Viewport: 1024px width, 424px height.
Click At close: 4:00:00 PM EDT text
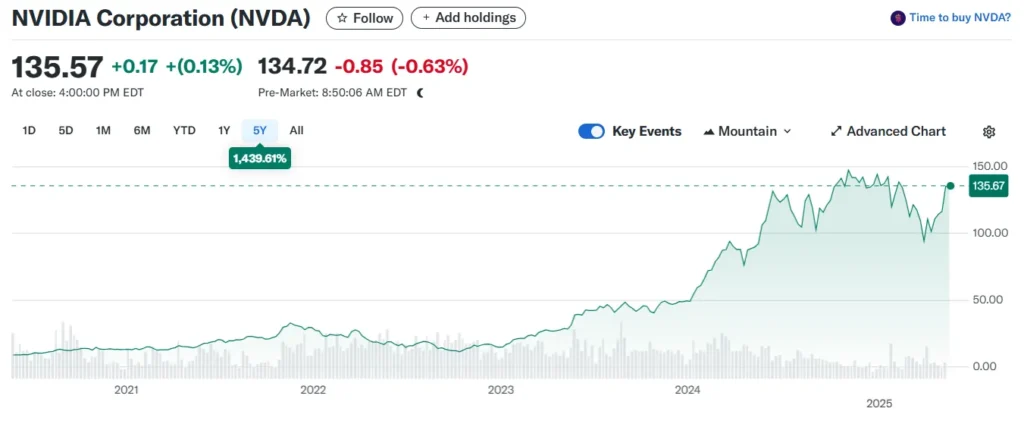click(78, 93)
